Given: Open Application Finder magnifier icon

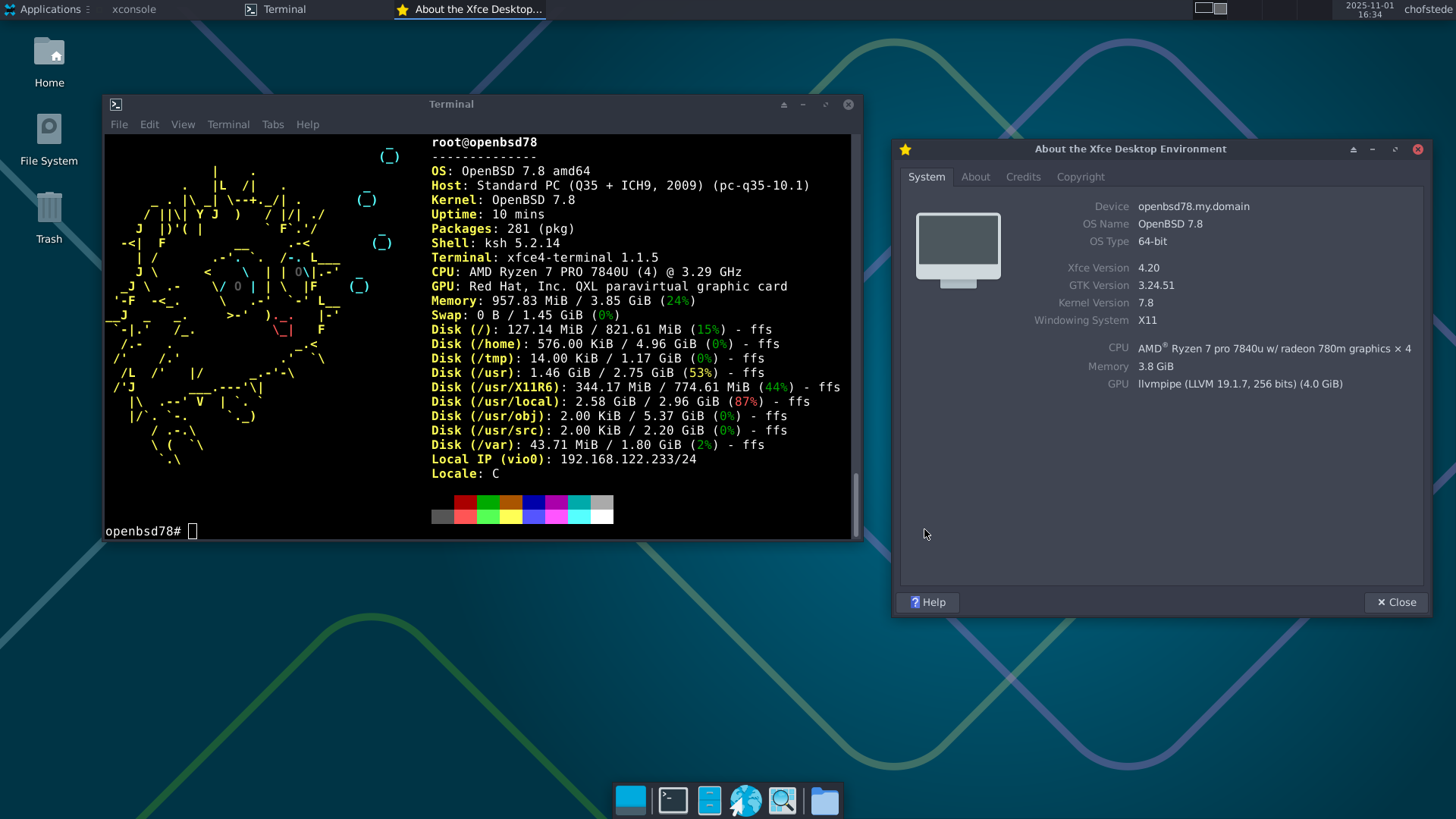Looking at the screenshot, I should 783,800.
